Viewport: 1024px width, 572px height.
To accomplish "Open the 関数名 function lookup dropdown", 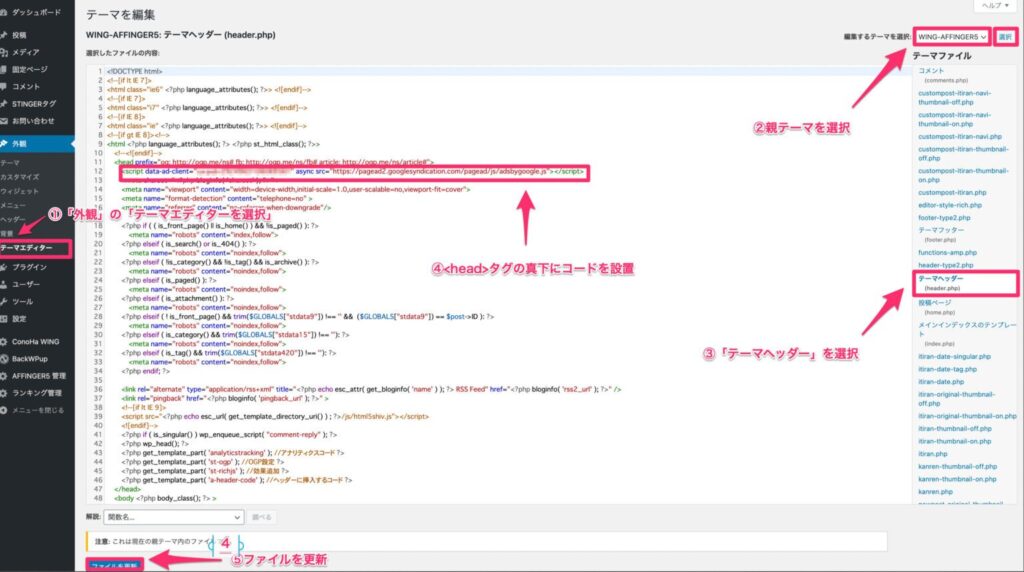I will 174,517.
